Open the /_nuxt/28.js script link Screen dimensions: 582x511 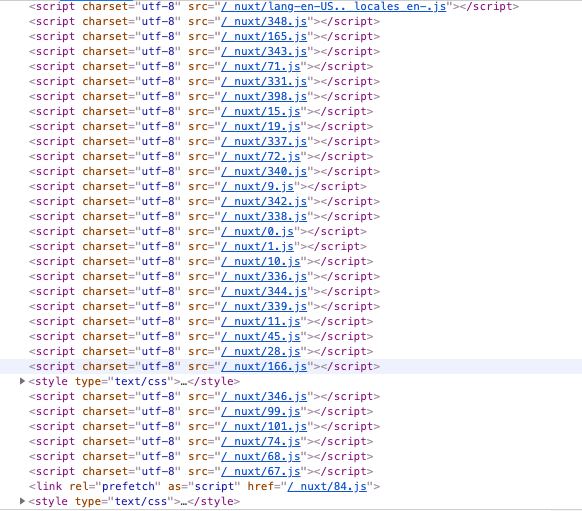[261, 351]
